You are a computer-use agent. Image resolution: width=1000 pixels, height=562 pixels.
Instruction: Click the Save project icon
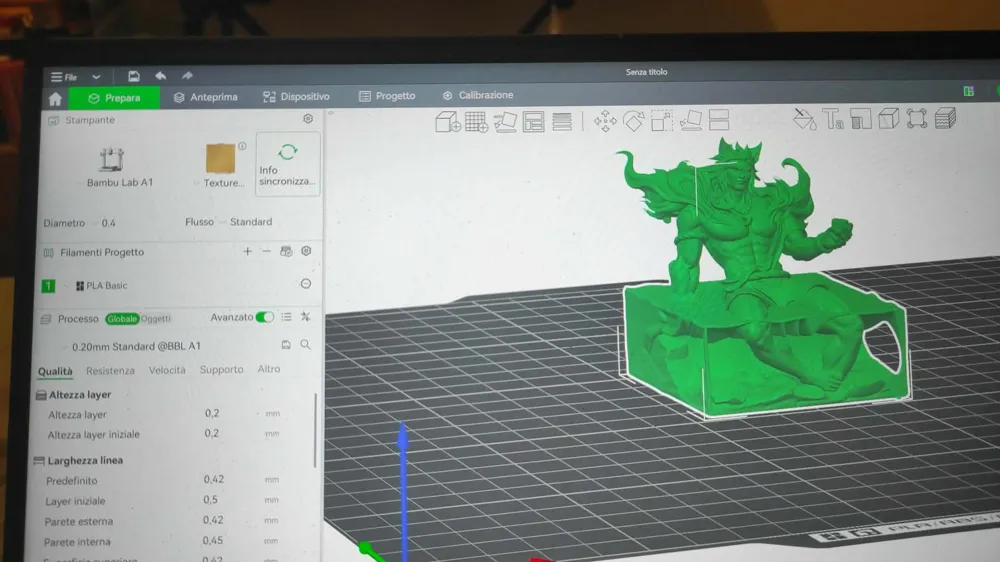tap(133, 76)
